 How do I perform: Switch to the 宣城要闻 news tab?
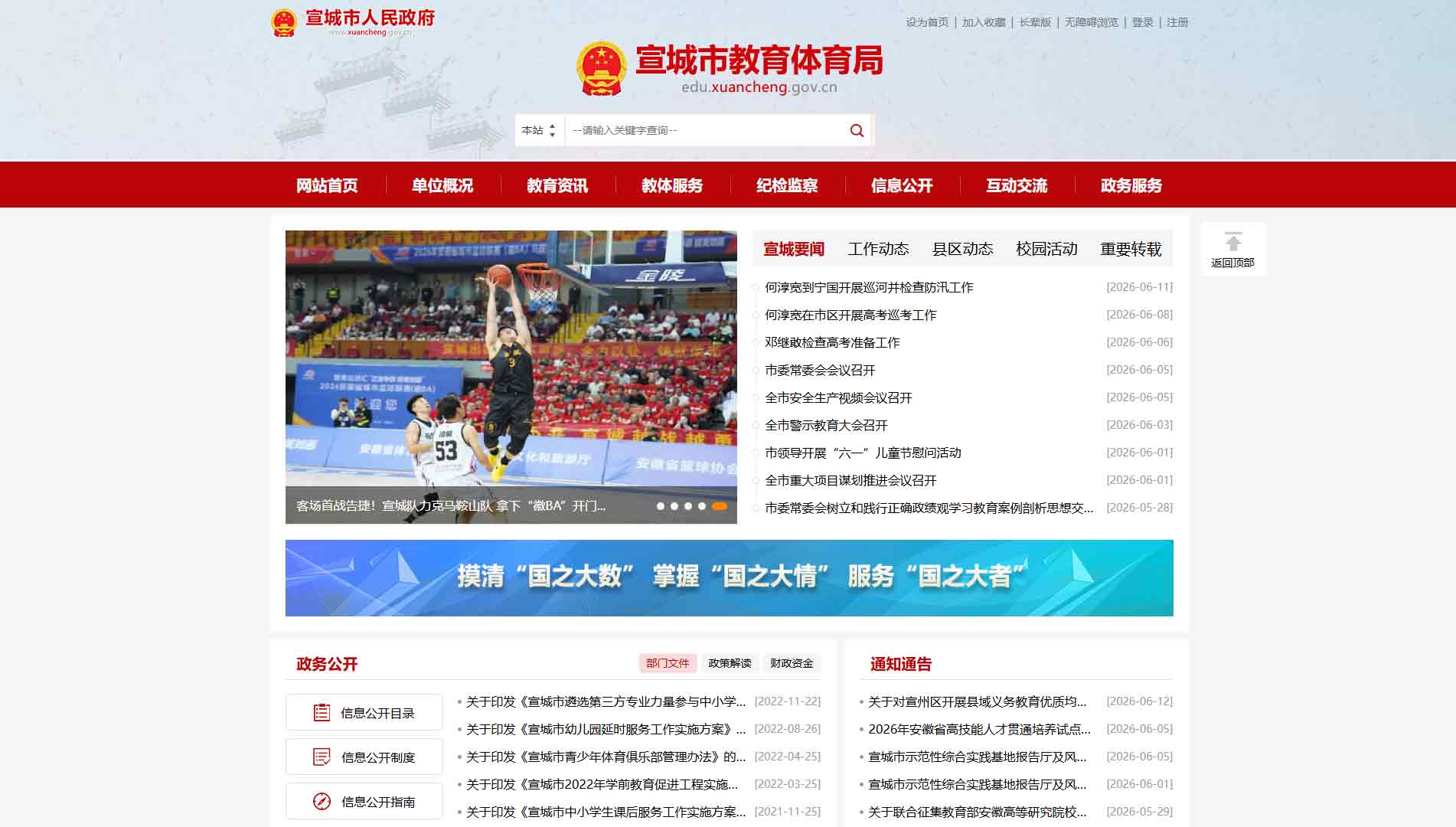[794, 249]
